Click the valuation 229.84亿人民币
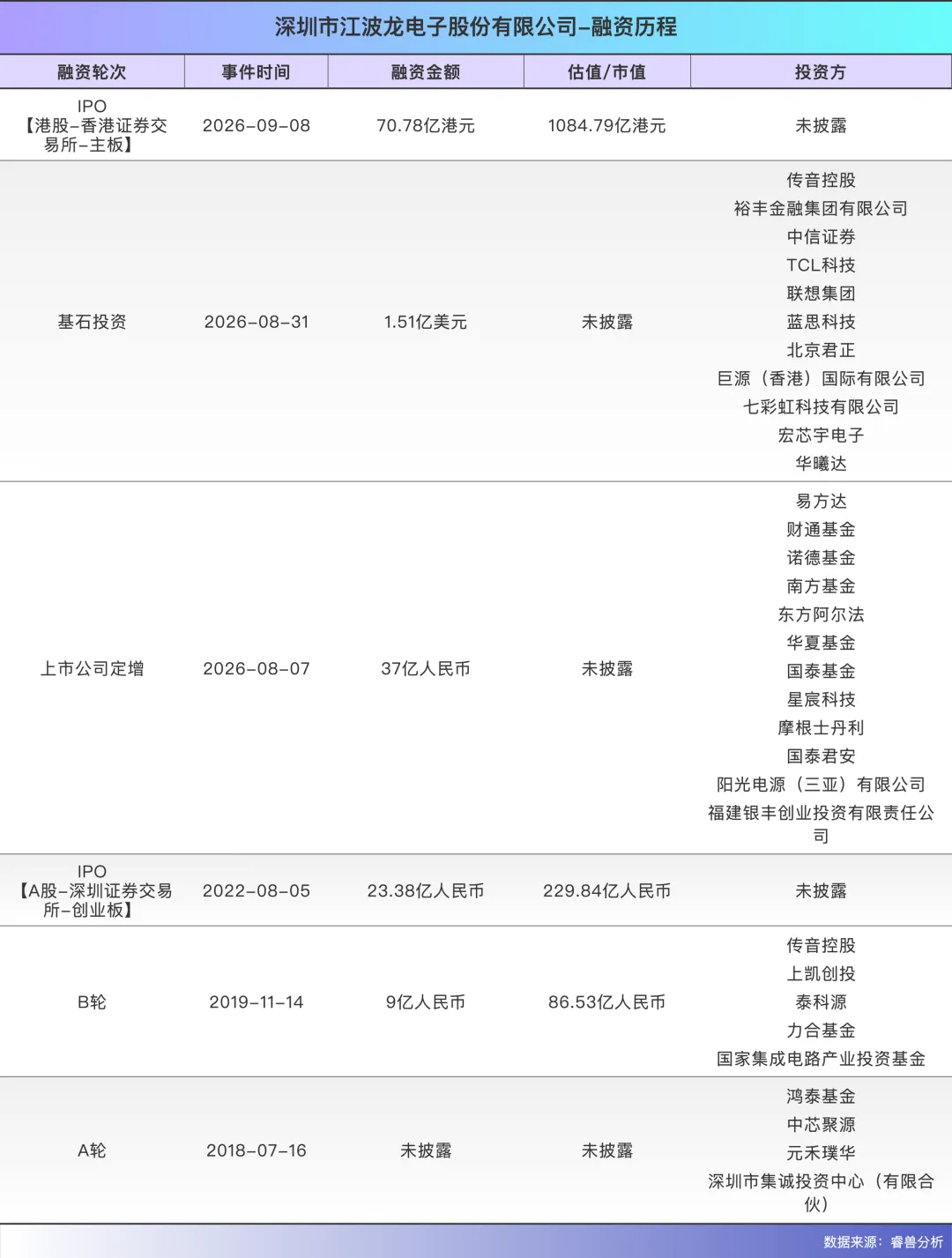Image resolution: width=952 pixels, height=1258 pixels. pyautogui.click(x=607, y=890)
